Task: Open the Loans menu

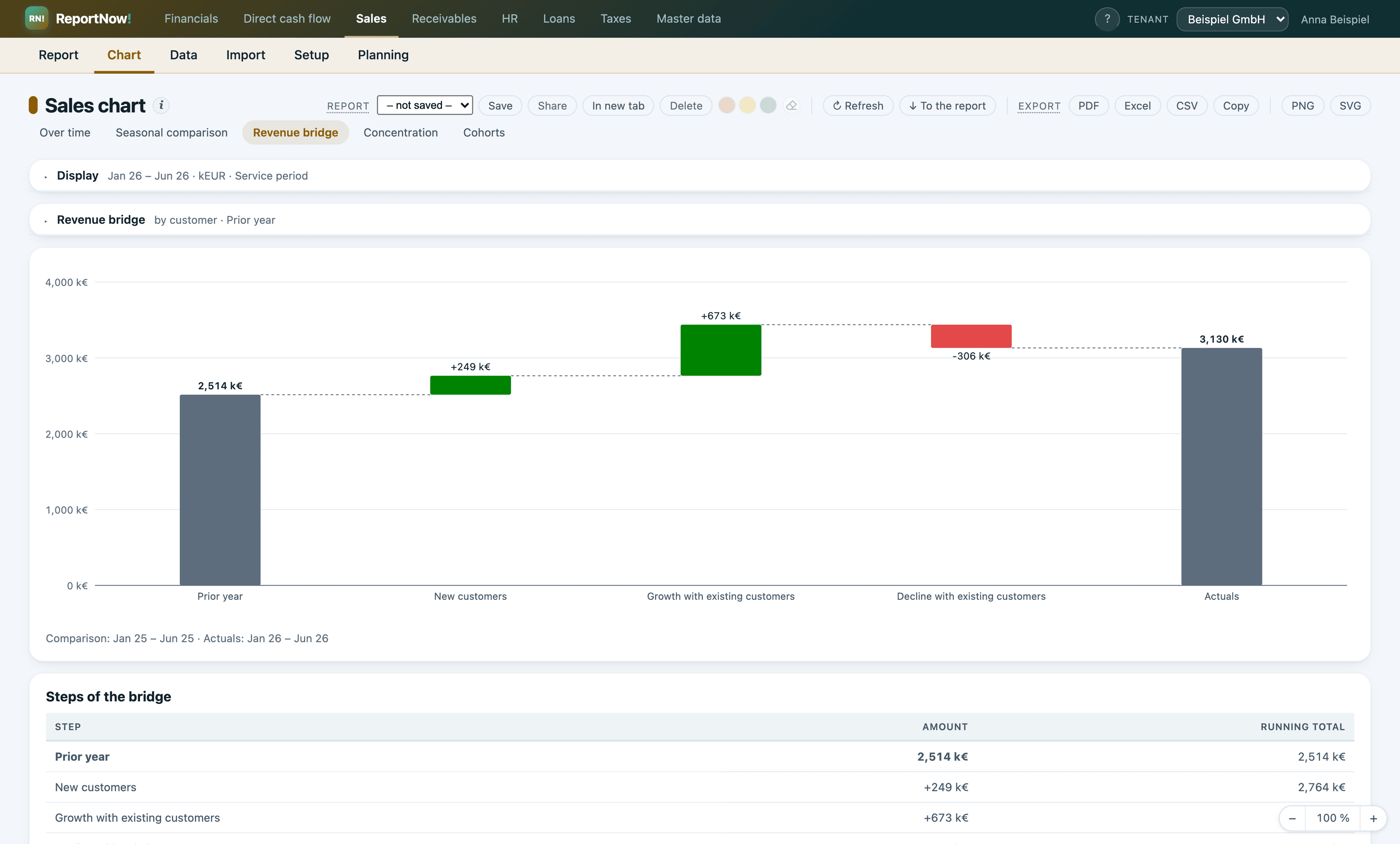Action: pos(559,19)
